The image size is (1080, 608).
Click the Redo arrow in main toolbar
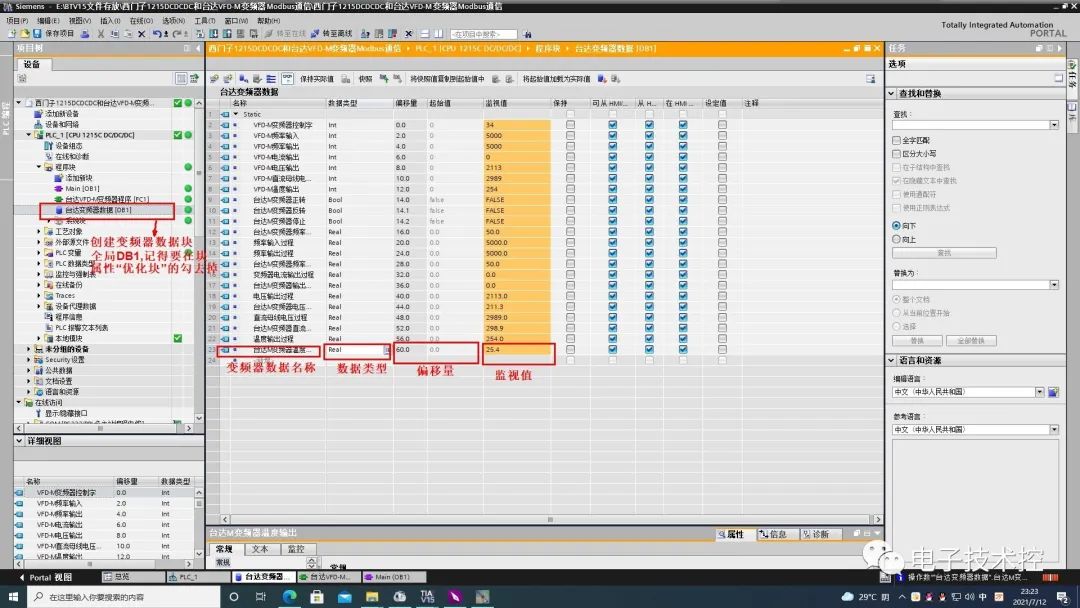pyautogui.click(x=177, y=33)
